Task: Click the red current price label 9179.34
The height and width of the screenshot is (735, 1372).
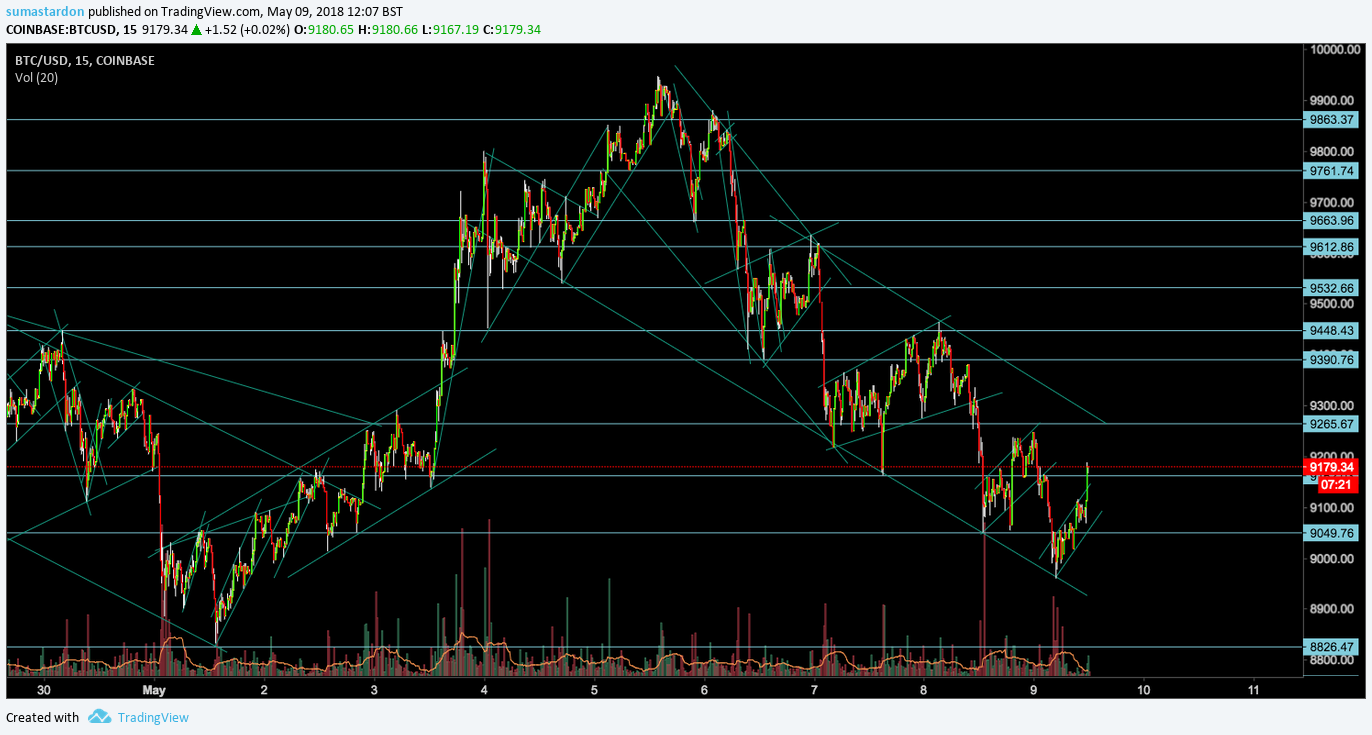Action: [x=1332, y=467]
